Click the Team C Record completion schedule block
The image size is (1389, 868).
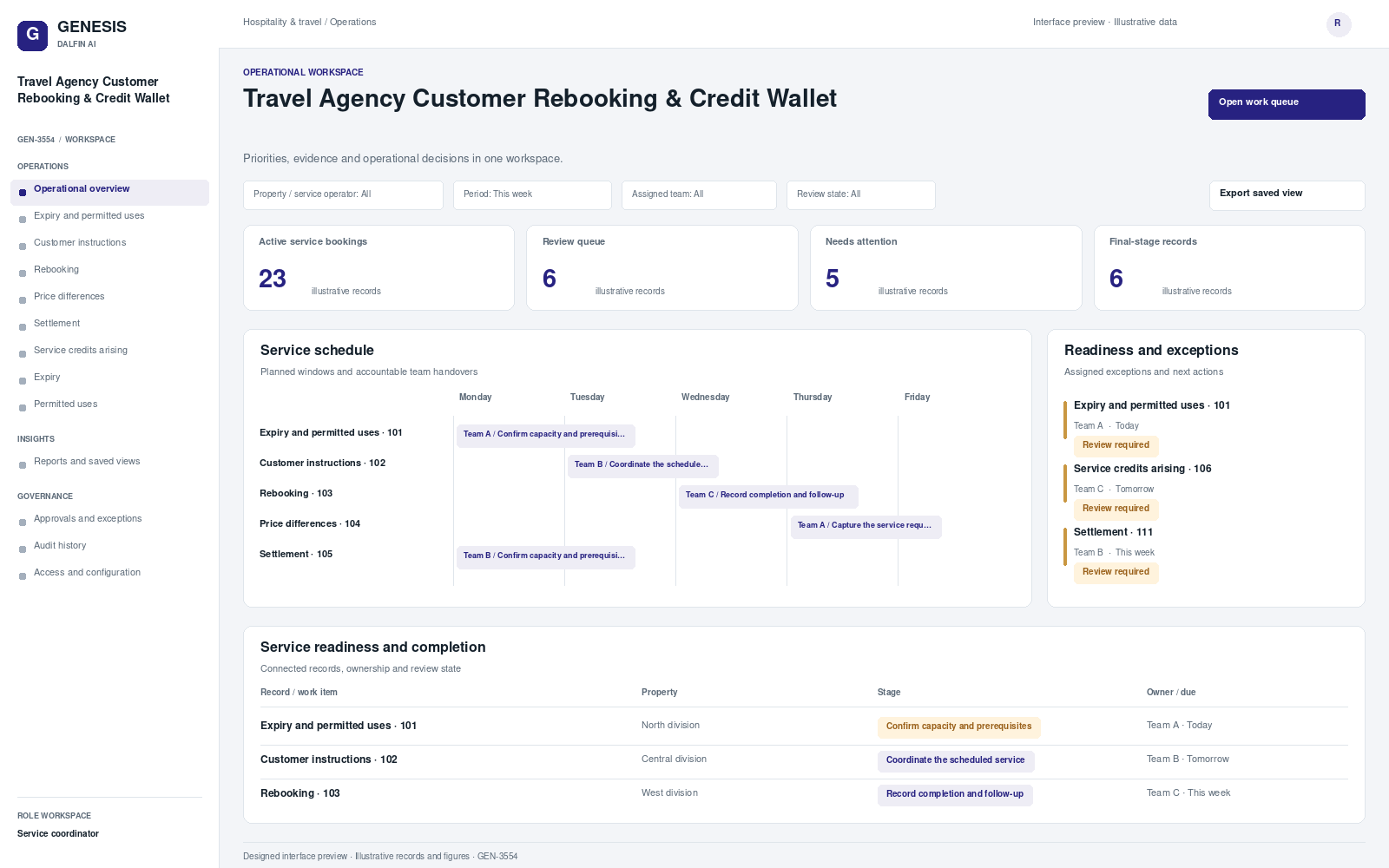pos(768,496)
